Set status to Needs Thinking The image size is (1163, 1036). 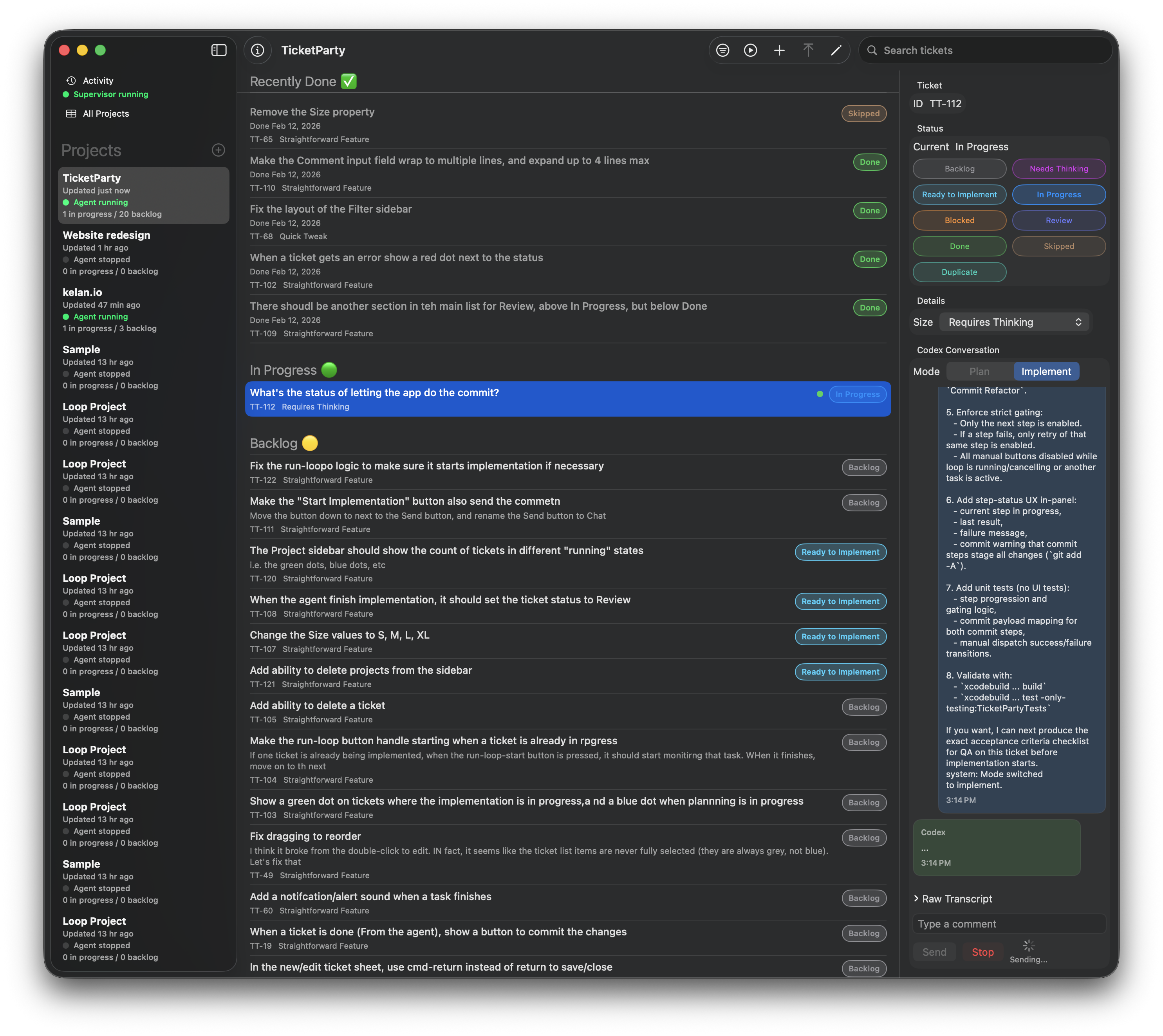(x=1058, y=168)
